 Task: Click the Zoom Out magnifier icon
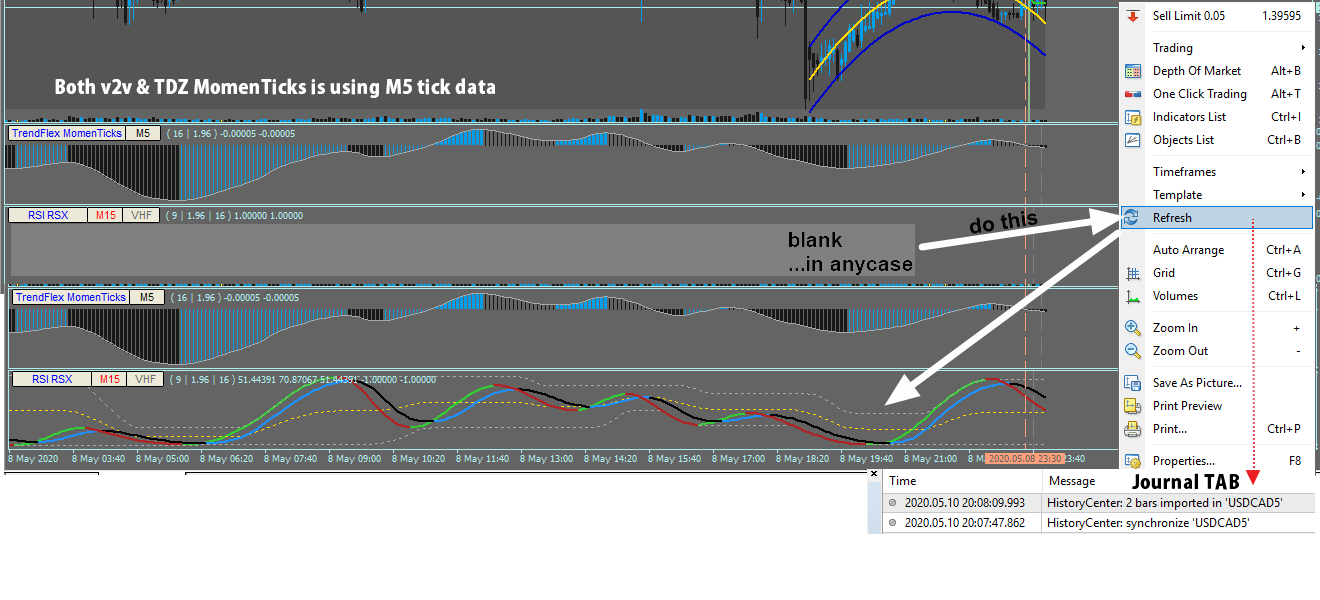coord(1133,351)
